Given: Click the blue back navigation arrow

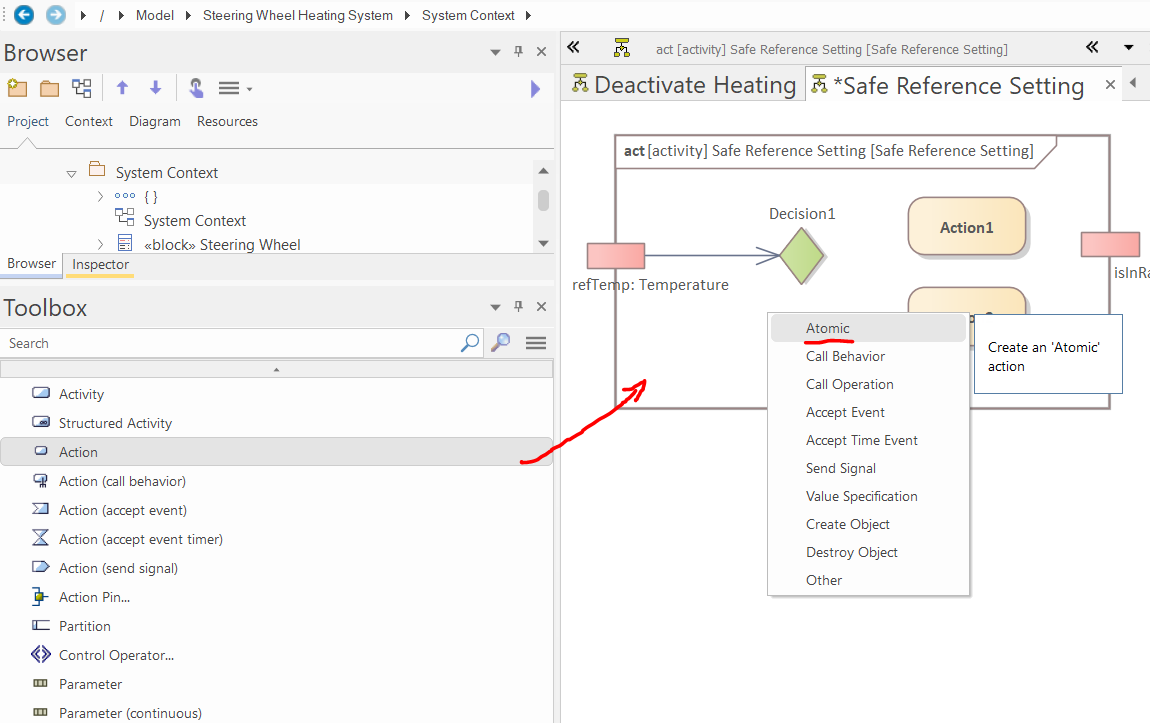Looking at the screenshot, I should pos(24,15).
